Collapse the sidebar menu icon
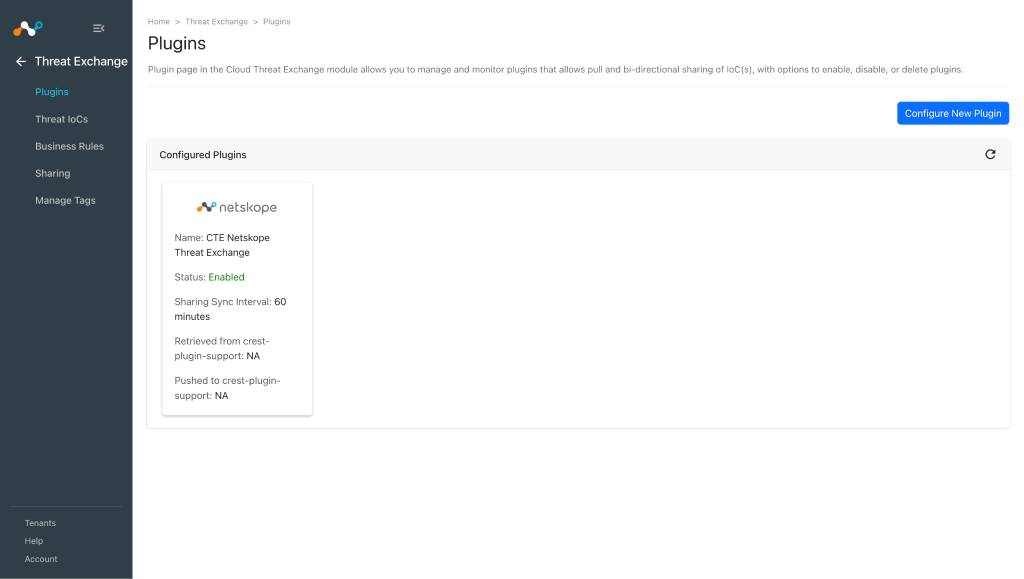 point(99,28)
